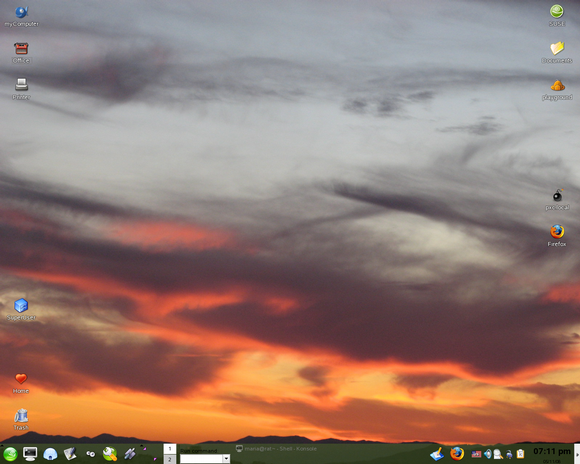Select the Shell - Konsole taskbar entry

pos(276,449)
